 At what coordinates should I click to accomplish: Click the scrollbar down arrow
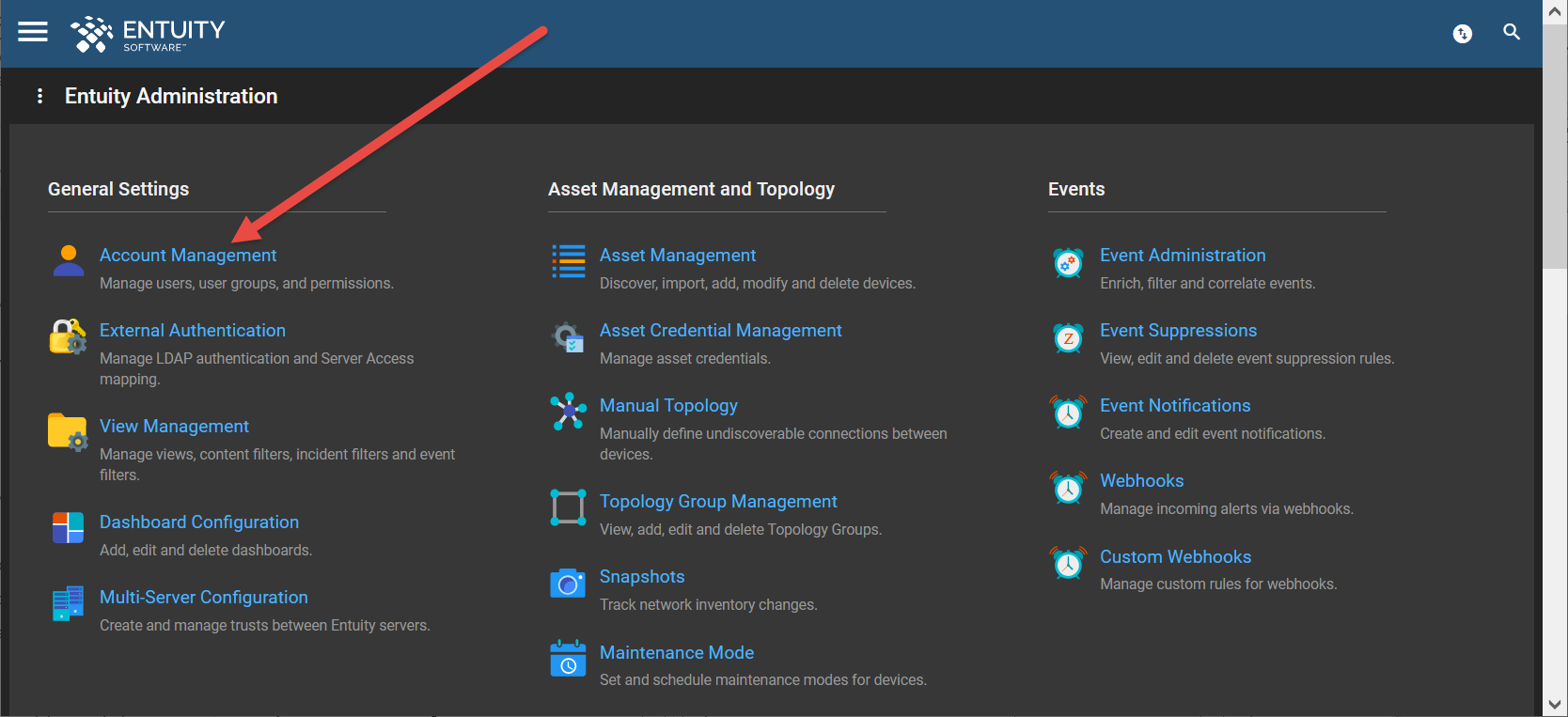1555,704
